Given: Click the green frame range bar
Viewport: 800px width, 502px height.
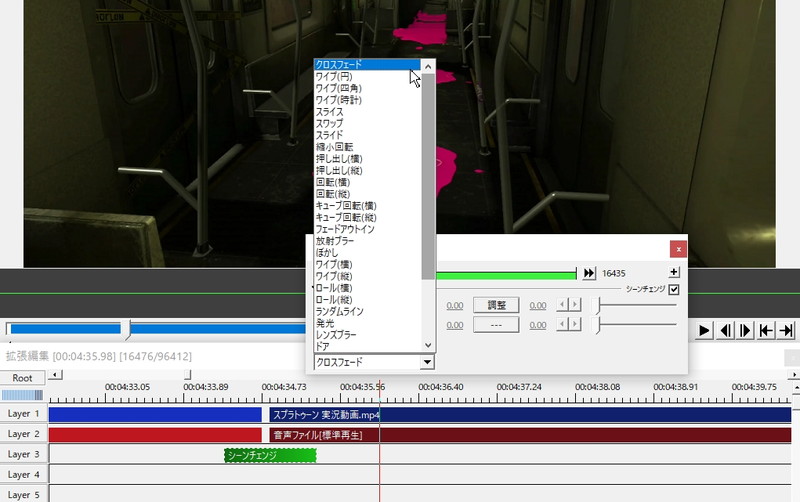Looking at the screenshot, I should [506, 275].
